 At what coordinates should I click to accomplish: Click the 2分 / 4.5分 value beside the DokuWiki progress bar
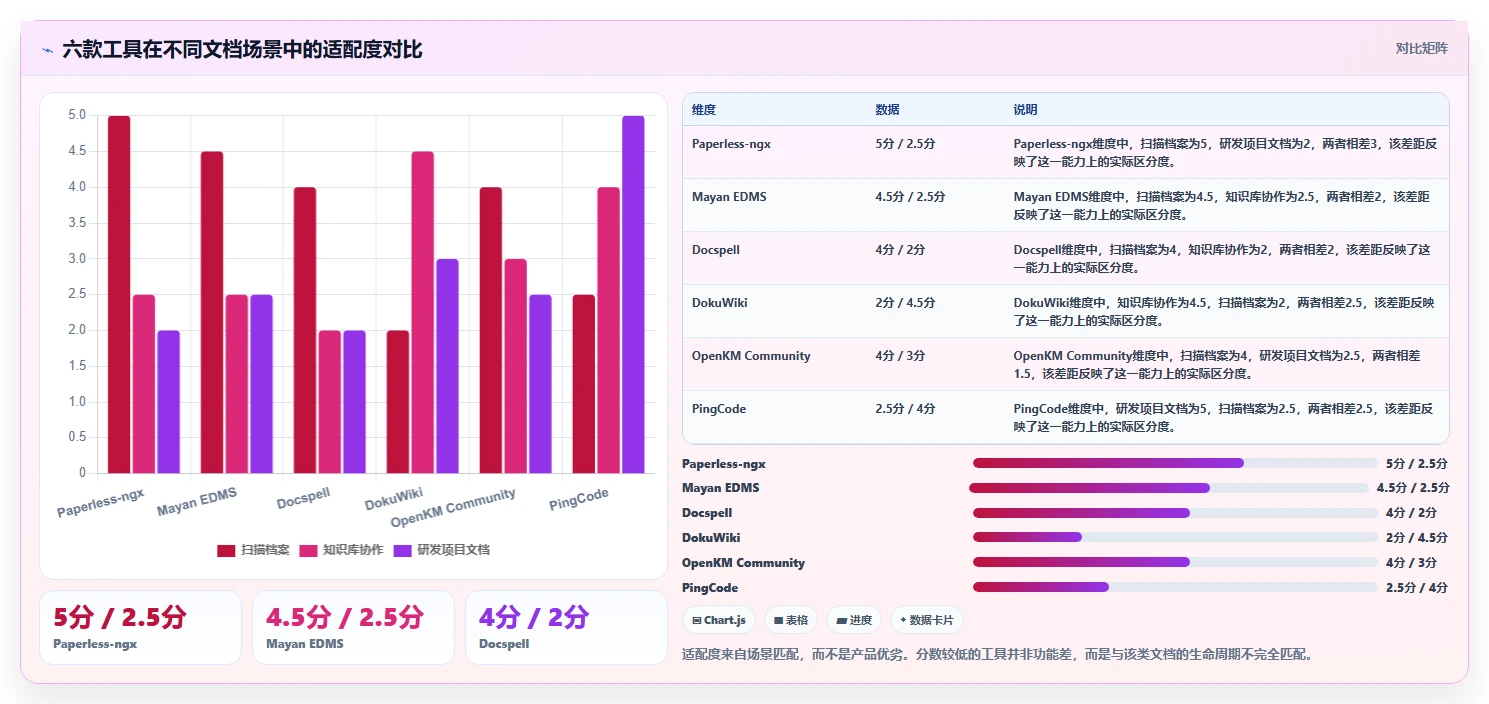coord(1417,537)
